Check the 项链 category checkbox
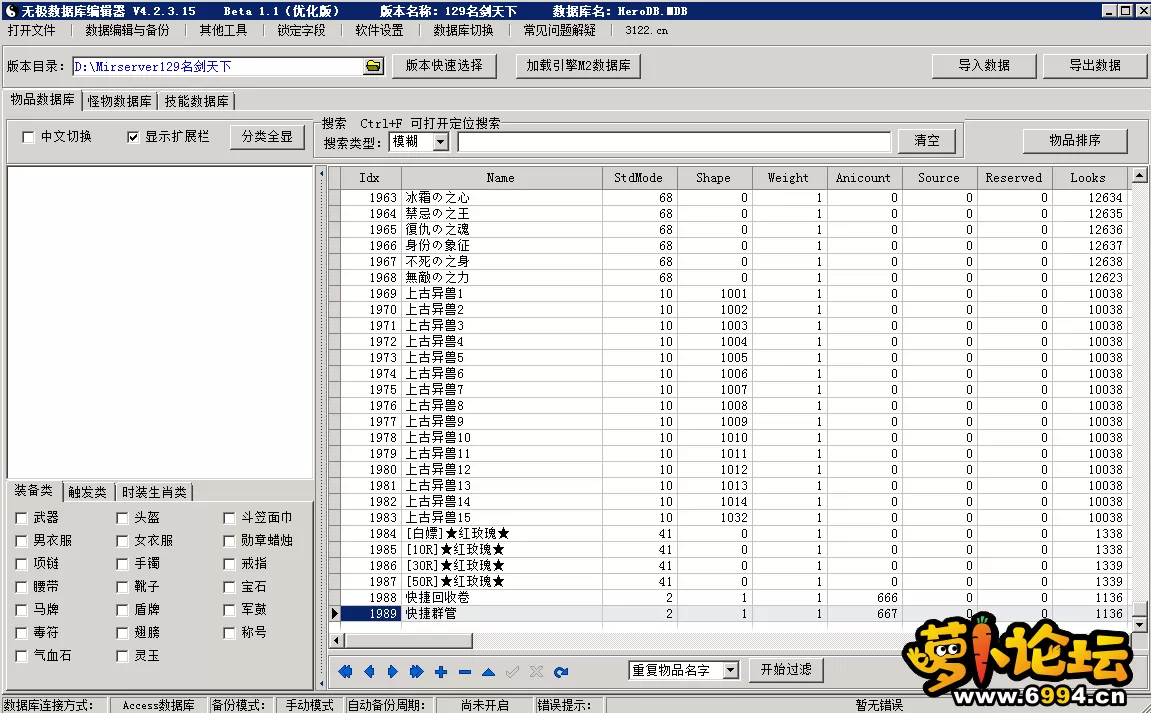 point(21,564)
